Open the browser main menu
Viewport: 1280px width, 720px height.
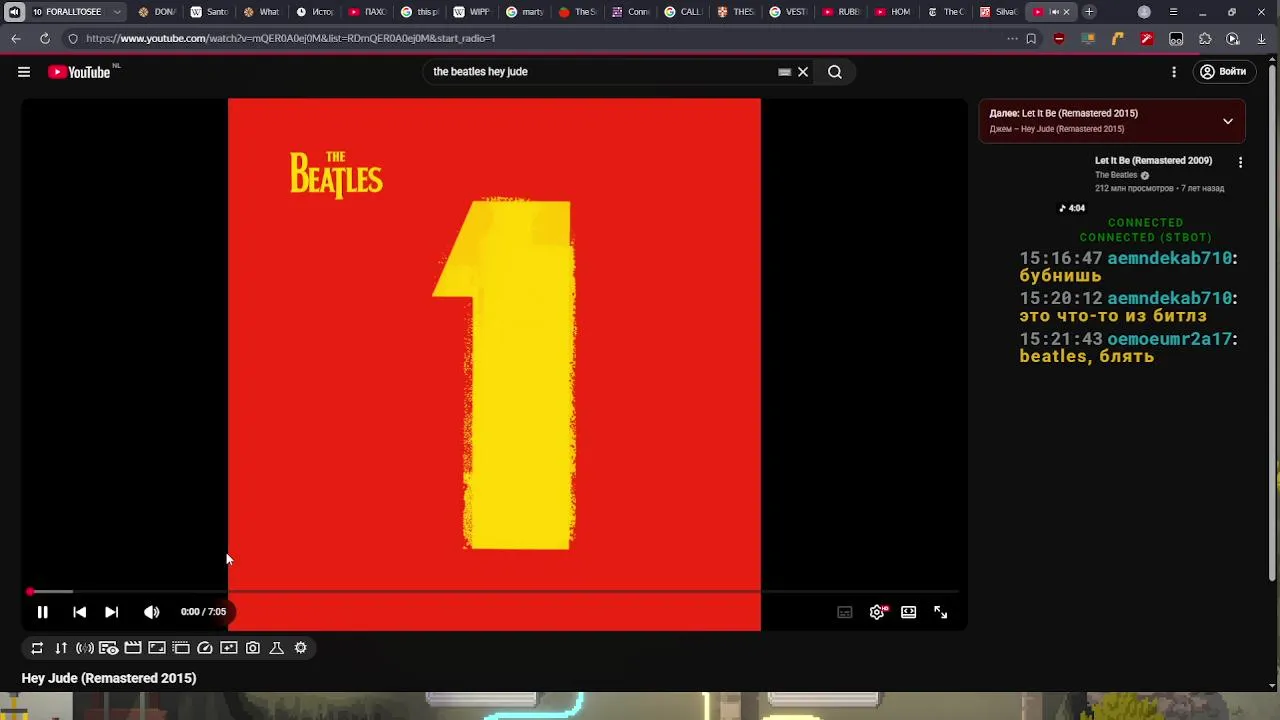1173,12
